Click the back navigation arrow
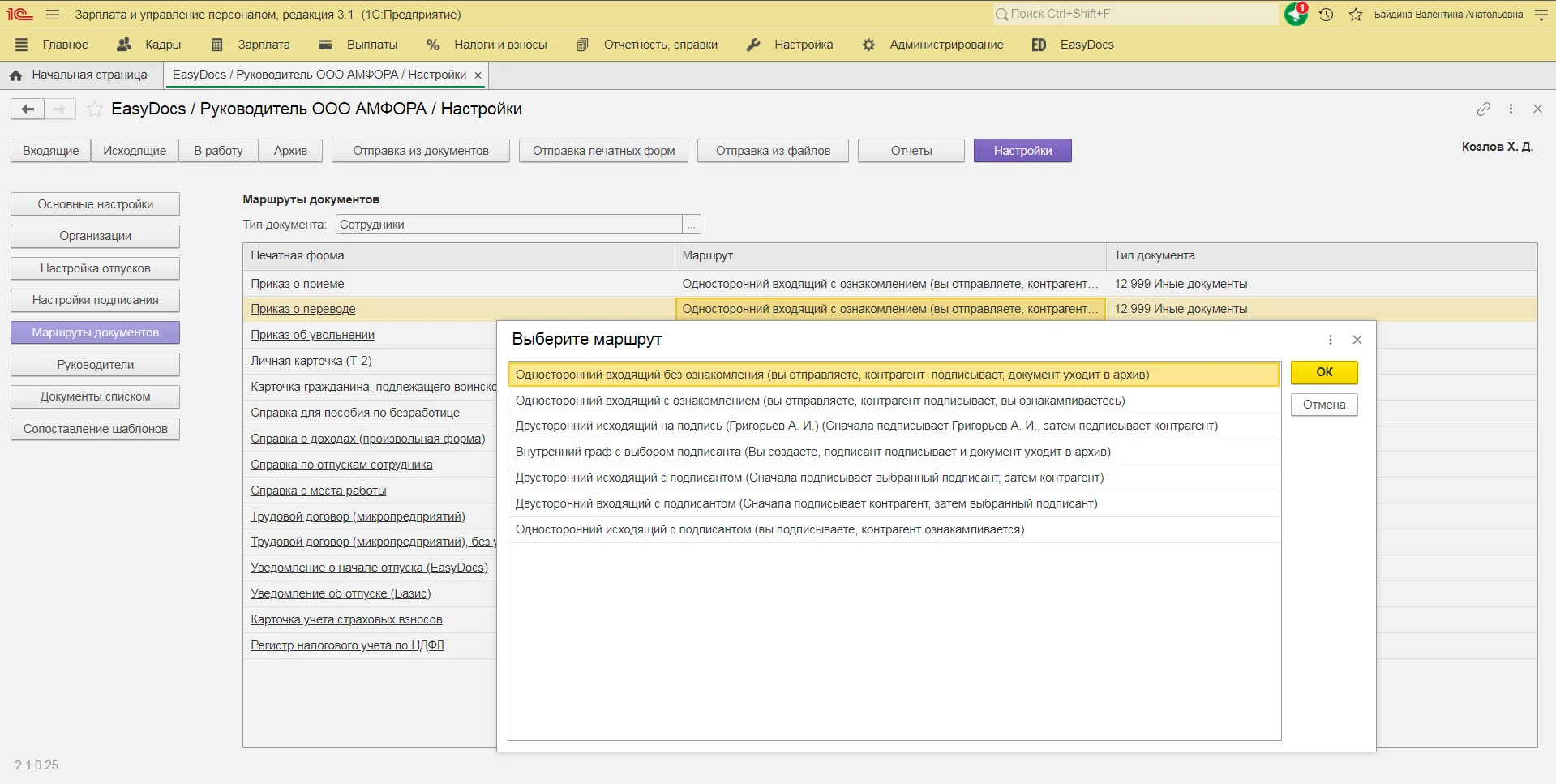Screen dimensions: 1556x784 28,109
